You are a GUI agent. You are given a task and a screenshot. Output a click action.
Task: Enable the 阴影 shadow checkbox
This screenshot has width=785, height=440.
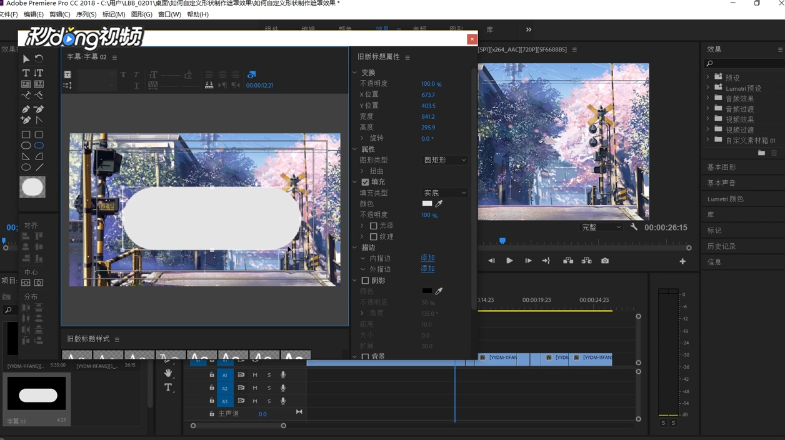click(365, 280)
